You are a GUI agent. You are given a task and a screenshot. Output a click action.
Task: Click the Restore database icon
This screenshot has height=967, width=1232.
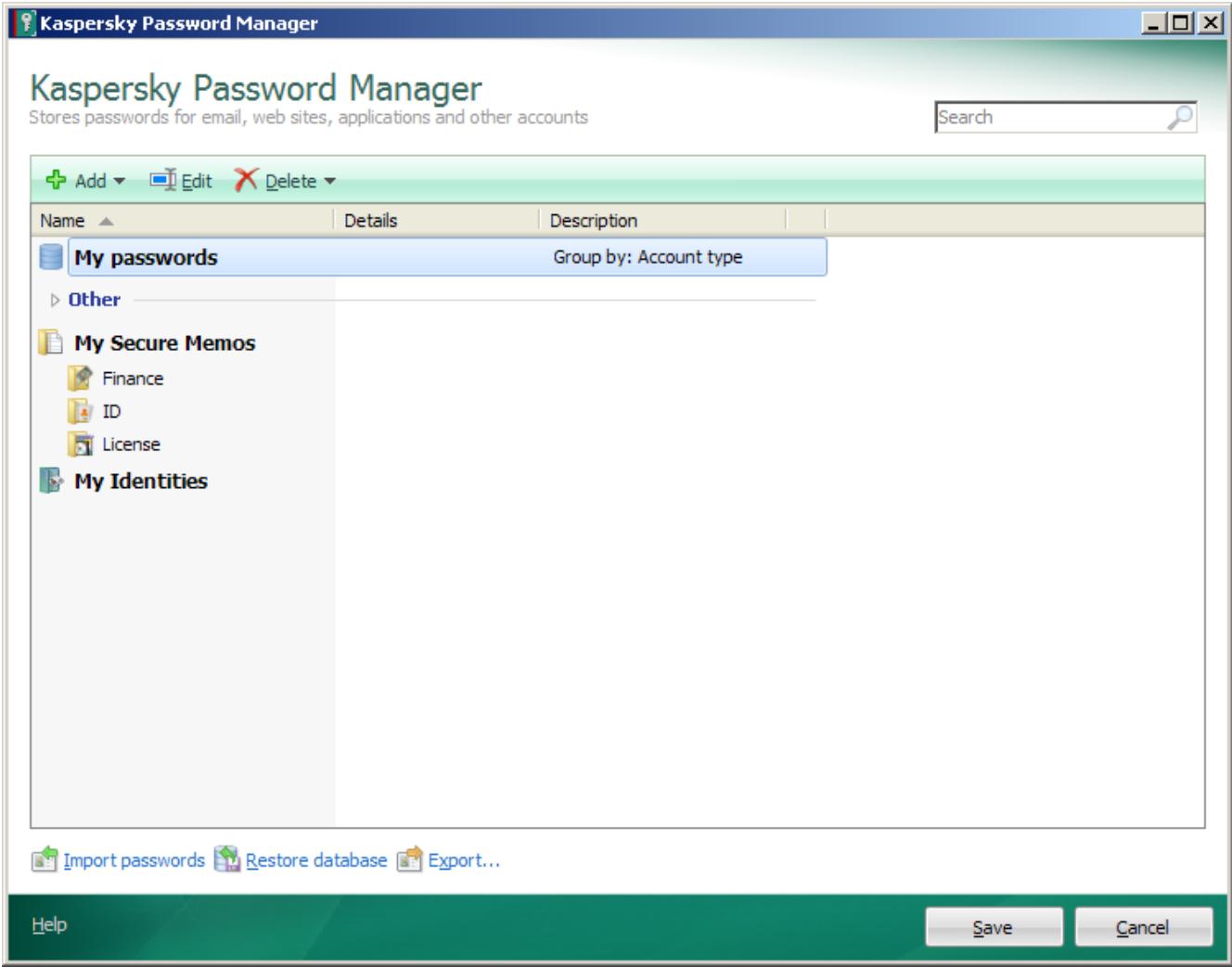[x=227, y=859]
